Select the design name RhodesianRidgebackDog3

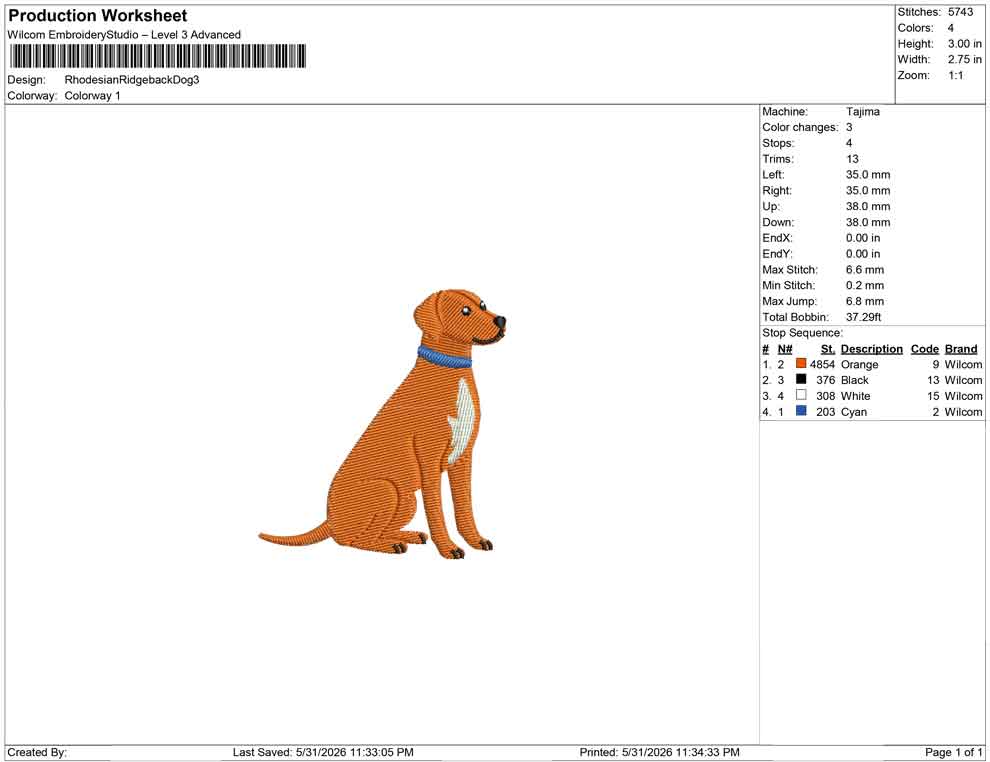pyautogui.click(x=132, y=80)
